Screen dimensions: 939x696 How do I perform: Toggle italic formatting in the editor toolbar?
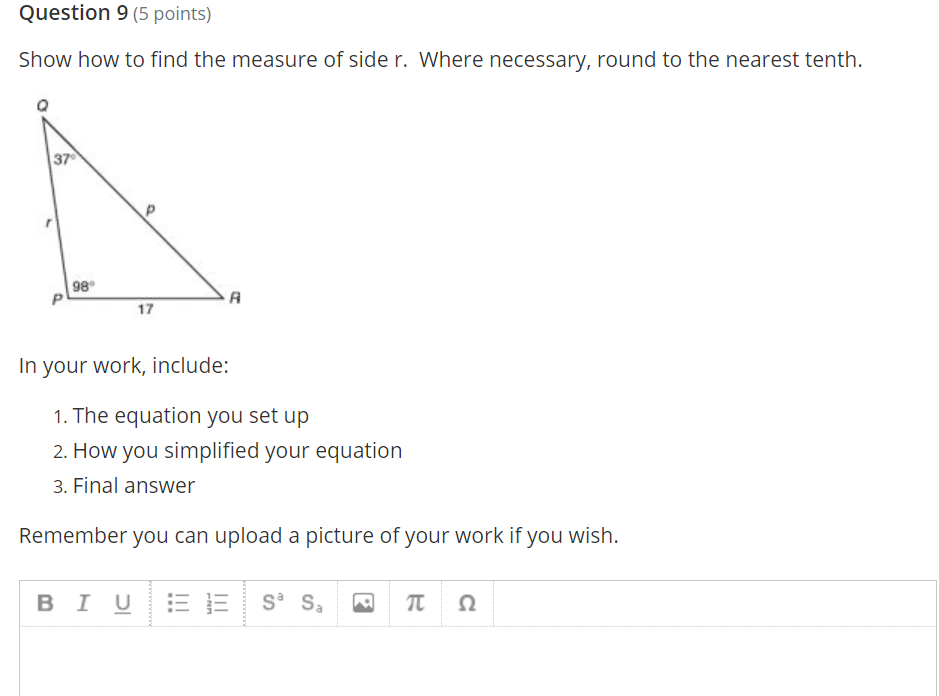(x=84, y=603)
